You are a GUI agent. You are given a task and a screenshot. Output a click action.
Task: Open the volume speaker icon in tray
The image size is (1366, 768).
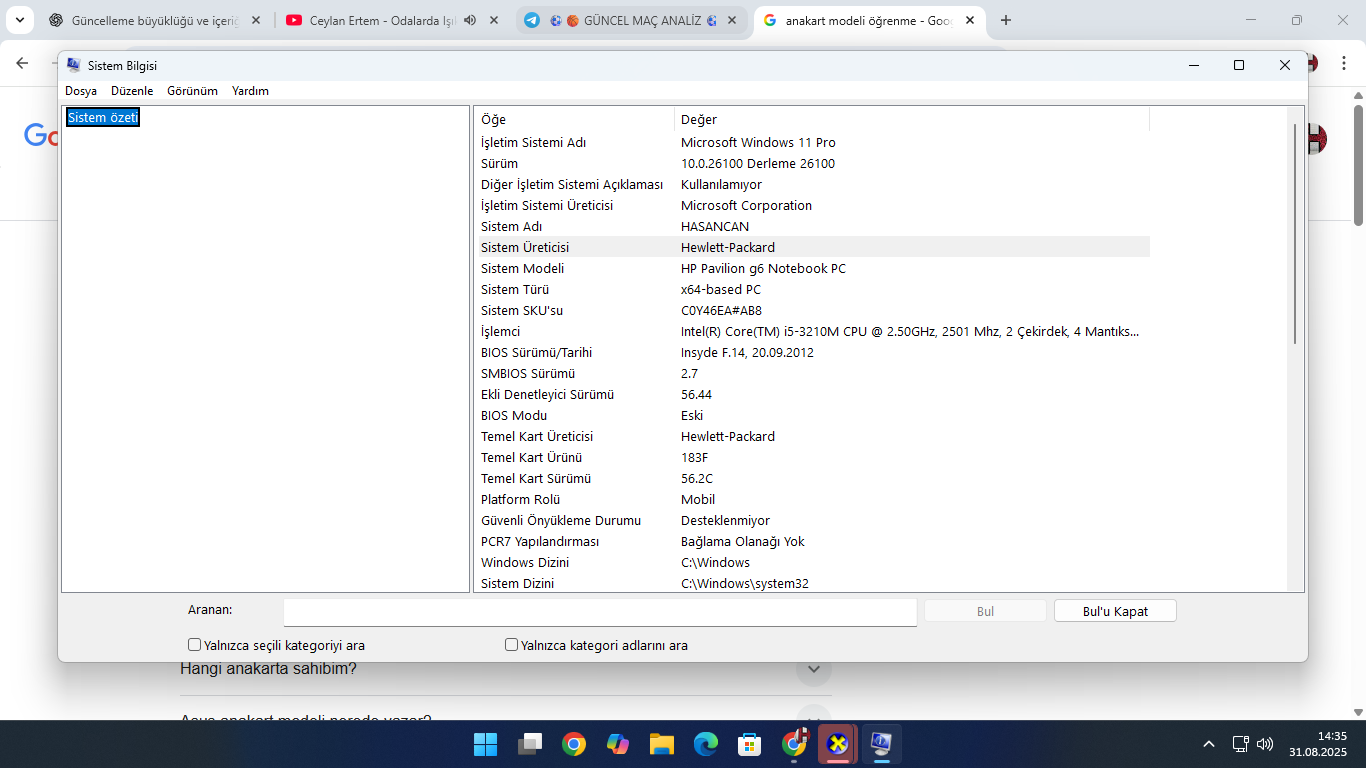[1265, 744]
